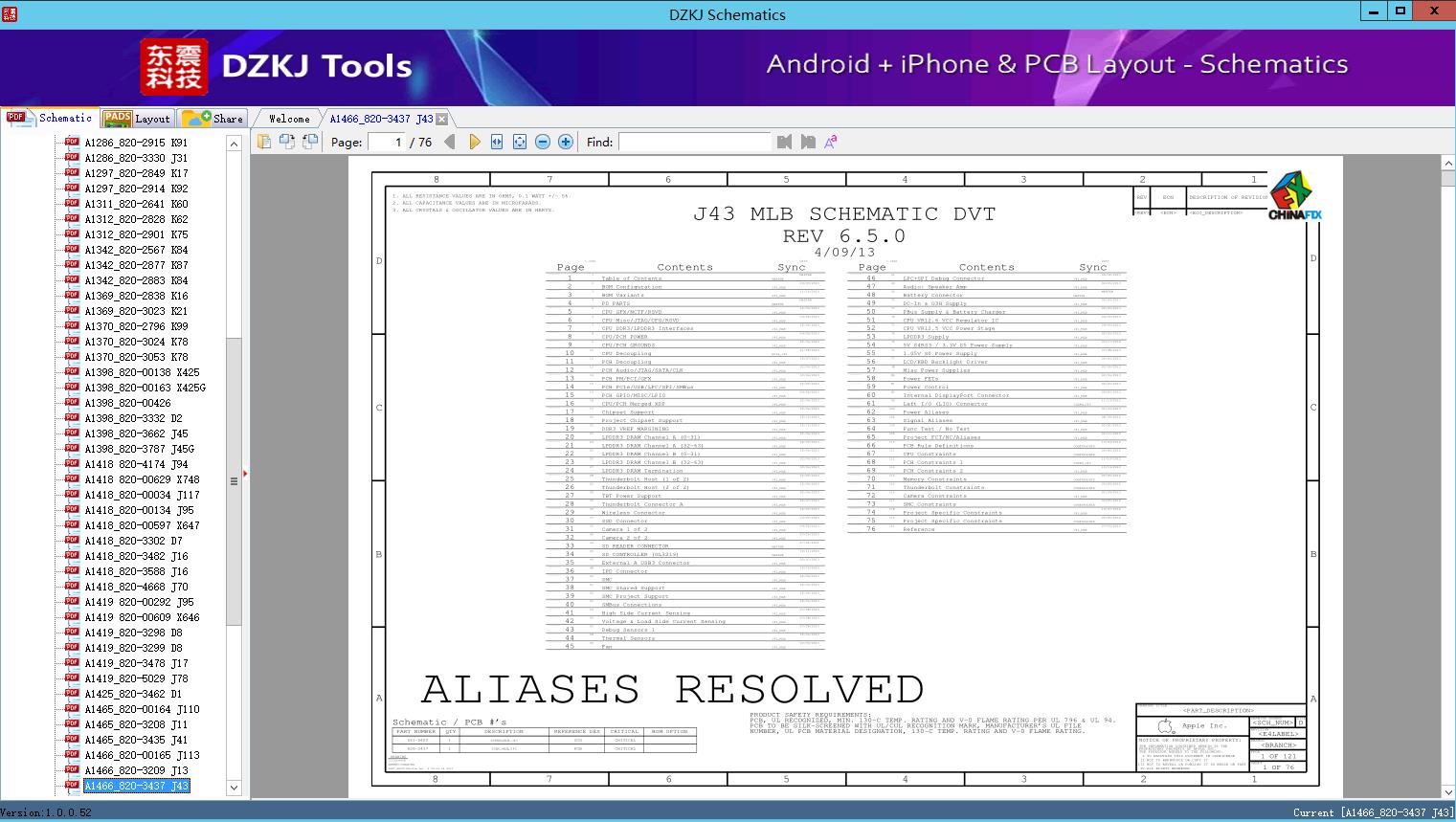
Task: Select the A1466_820-3437 J43 document tab
Action: click(x=381, y=119)
